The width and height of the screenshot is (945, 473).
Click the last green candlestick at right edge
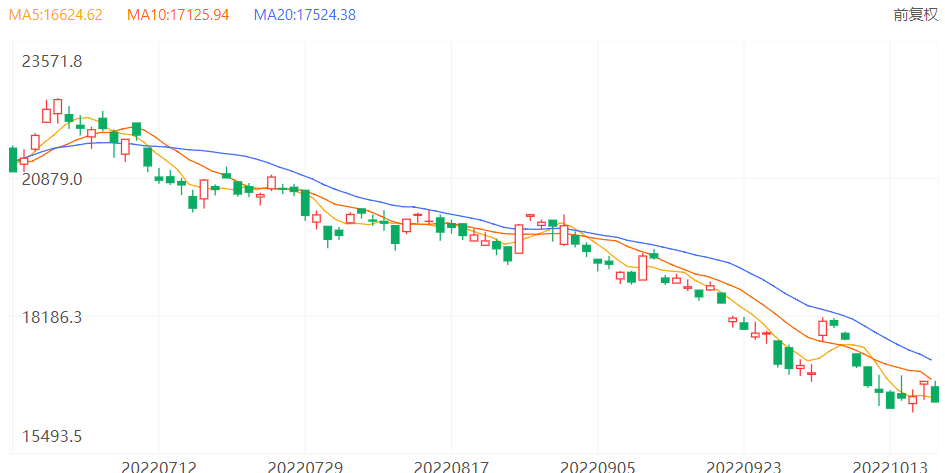tap(935, 394)
